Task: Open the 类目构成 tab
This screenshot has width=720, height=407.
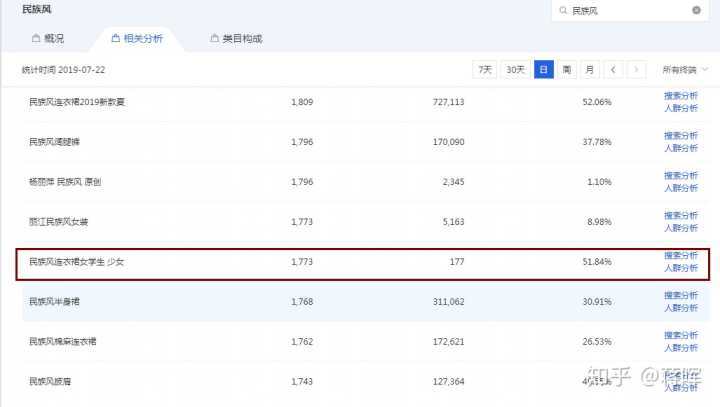Action: [236, 38]
